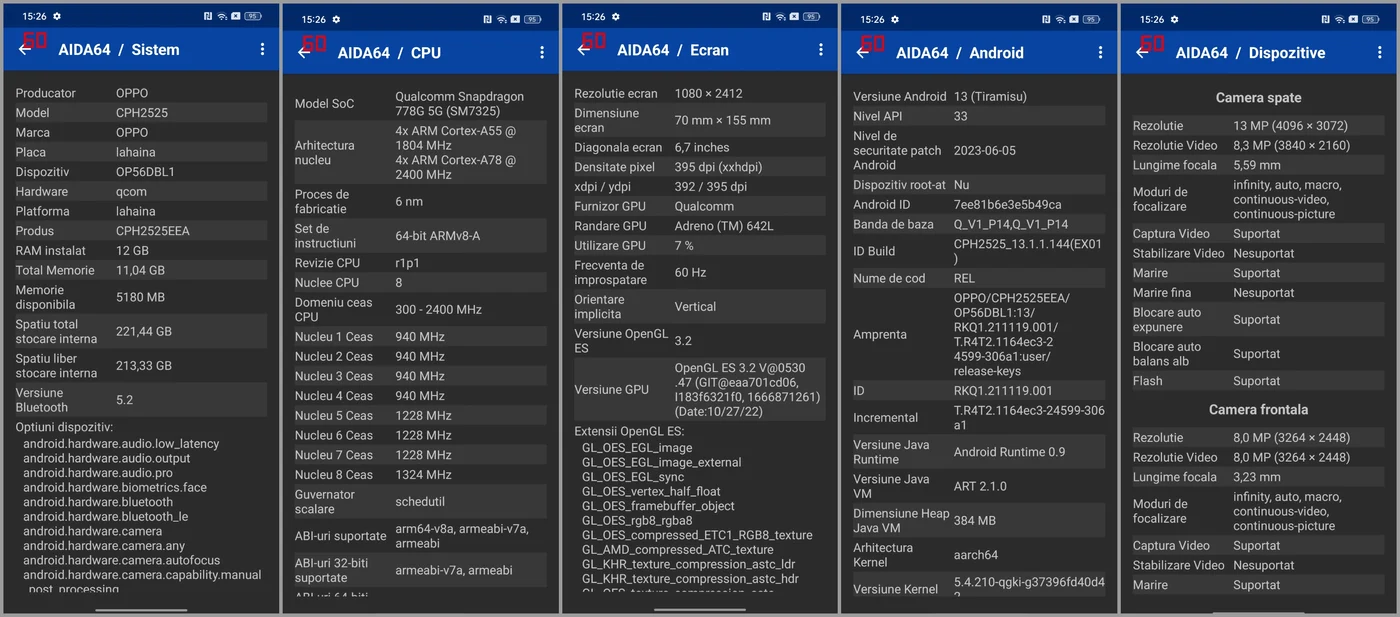Screen dimensions: 1400x617
Task: Tap battery indicator in Sistem screen status bar
Action: 253,17
